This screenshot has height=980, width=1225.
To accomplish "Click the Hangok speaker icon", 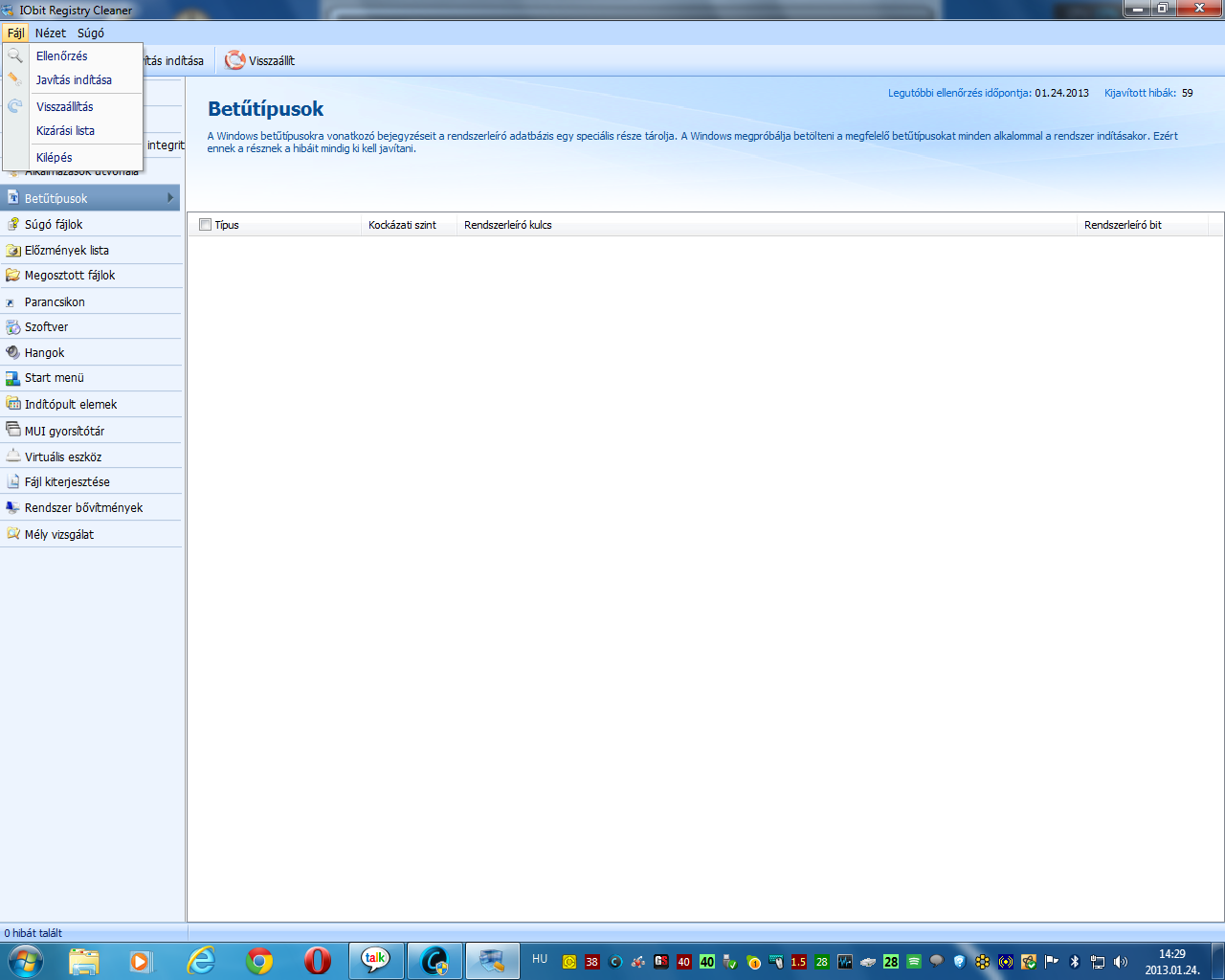I will point(13,352).
